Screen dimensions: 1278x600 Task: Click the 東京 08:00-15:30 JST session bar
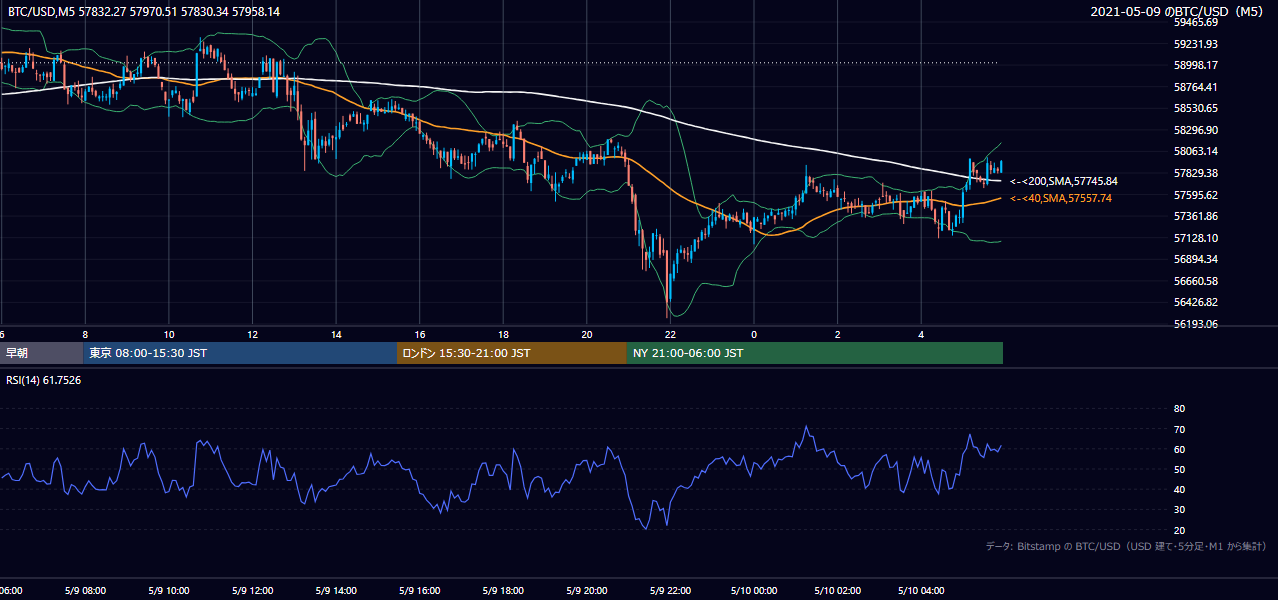point(240,353)
